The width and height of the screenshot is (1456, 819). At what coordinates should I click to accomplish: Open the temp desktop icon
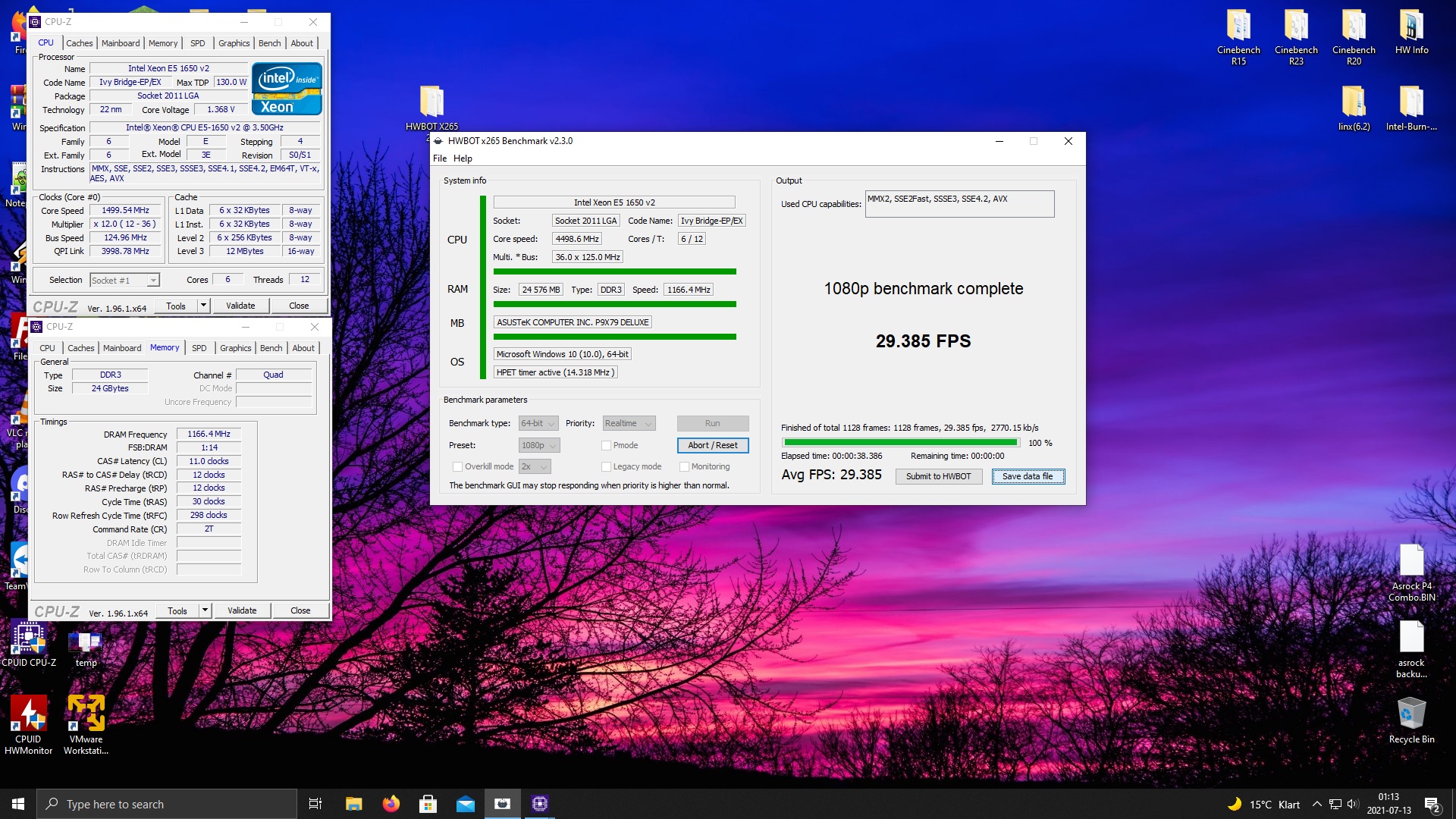click(86, 648)
